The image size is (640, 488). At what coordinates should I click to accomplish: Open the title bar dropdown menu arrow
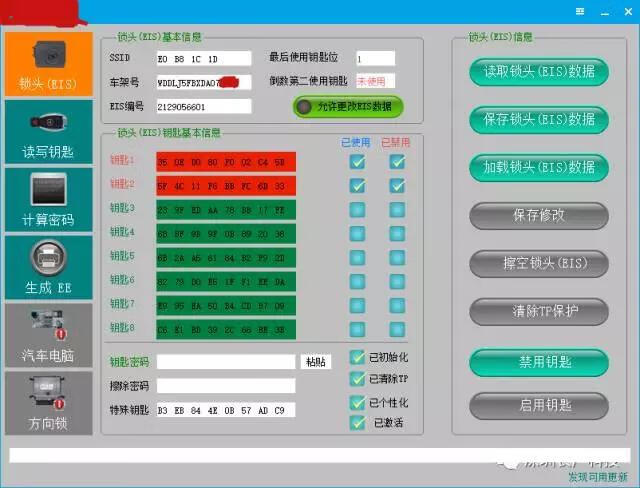coord(581,10)
